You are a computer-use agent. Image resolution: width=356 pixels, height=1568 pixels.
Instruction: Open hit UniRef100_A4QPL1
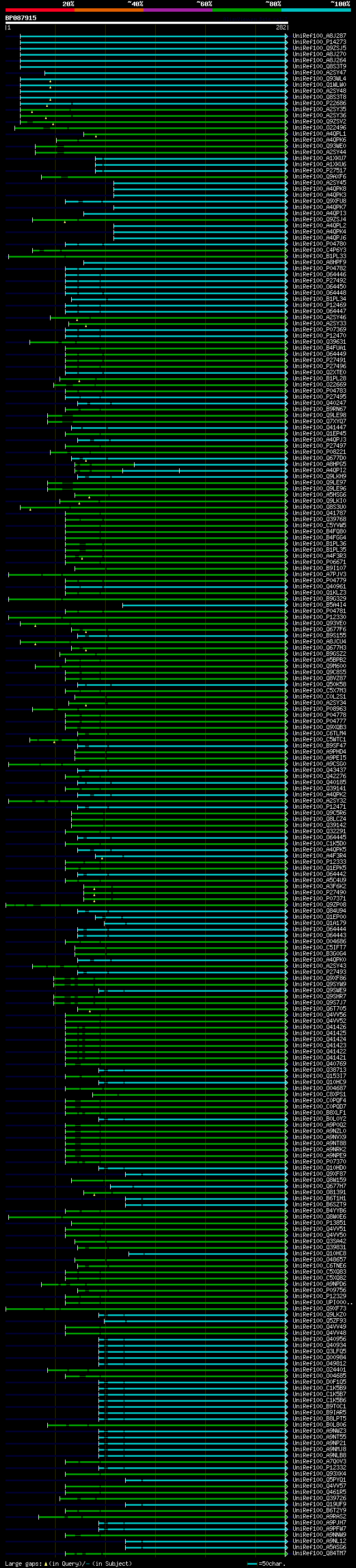pos(319,134)
